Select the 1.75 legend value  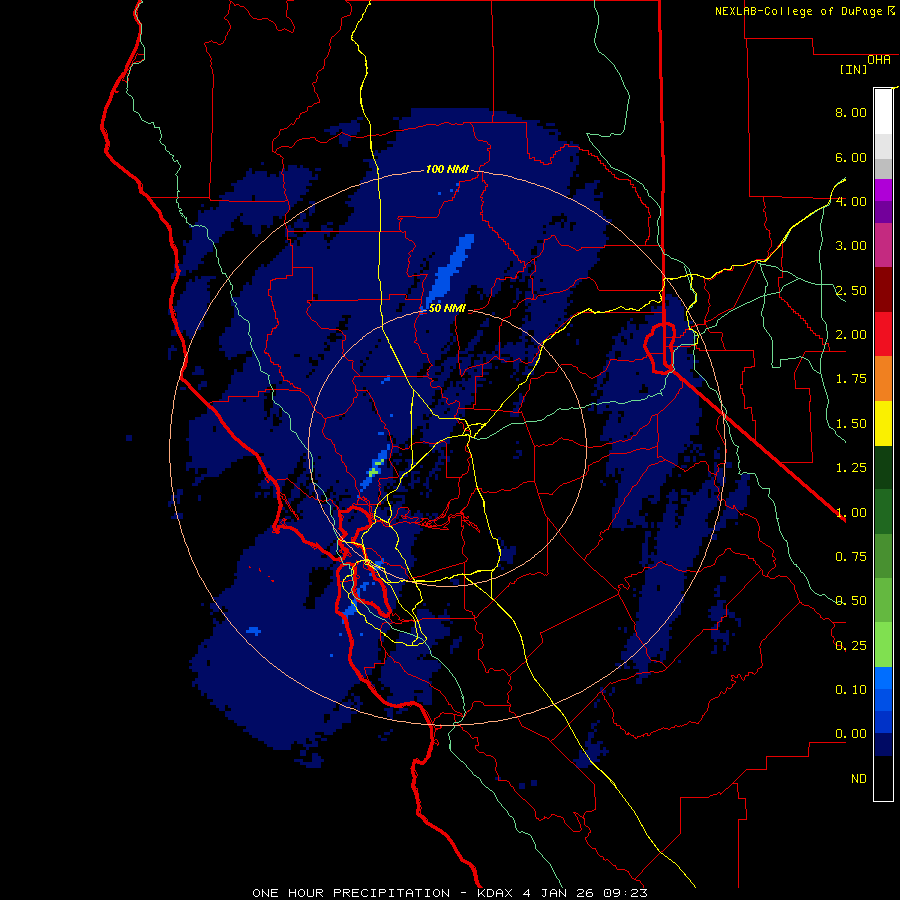[x=851, y=379]
